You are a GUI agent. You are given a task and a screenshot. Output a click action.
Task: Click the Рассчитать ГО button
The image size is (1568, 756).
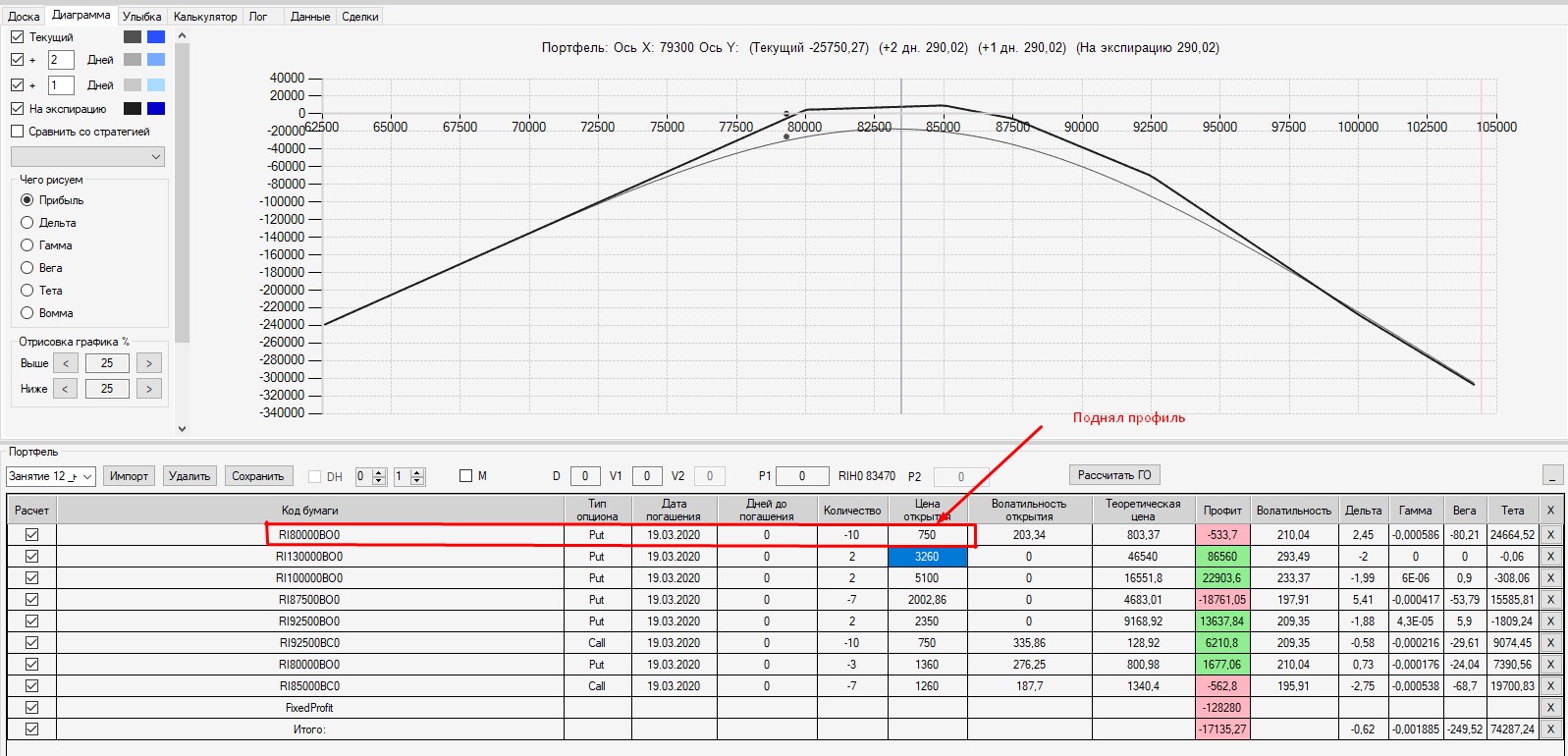(x=1114, y=475)
